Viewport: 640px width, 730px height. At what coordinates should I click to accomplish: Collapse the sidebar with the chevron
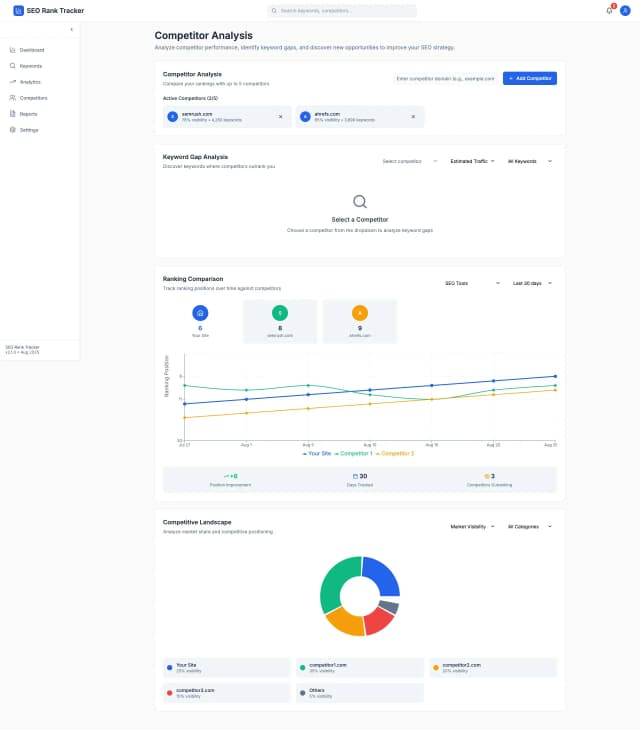coord(71,30)
